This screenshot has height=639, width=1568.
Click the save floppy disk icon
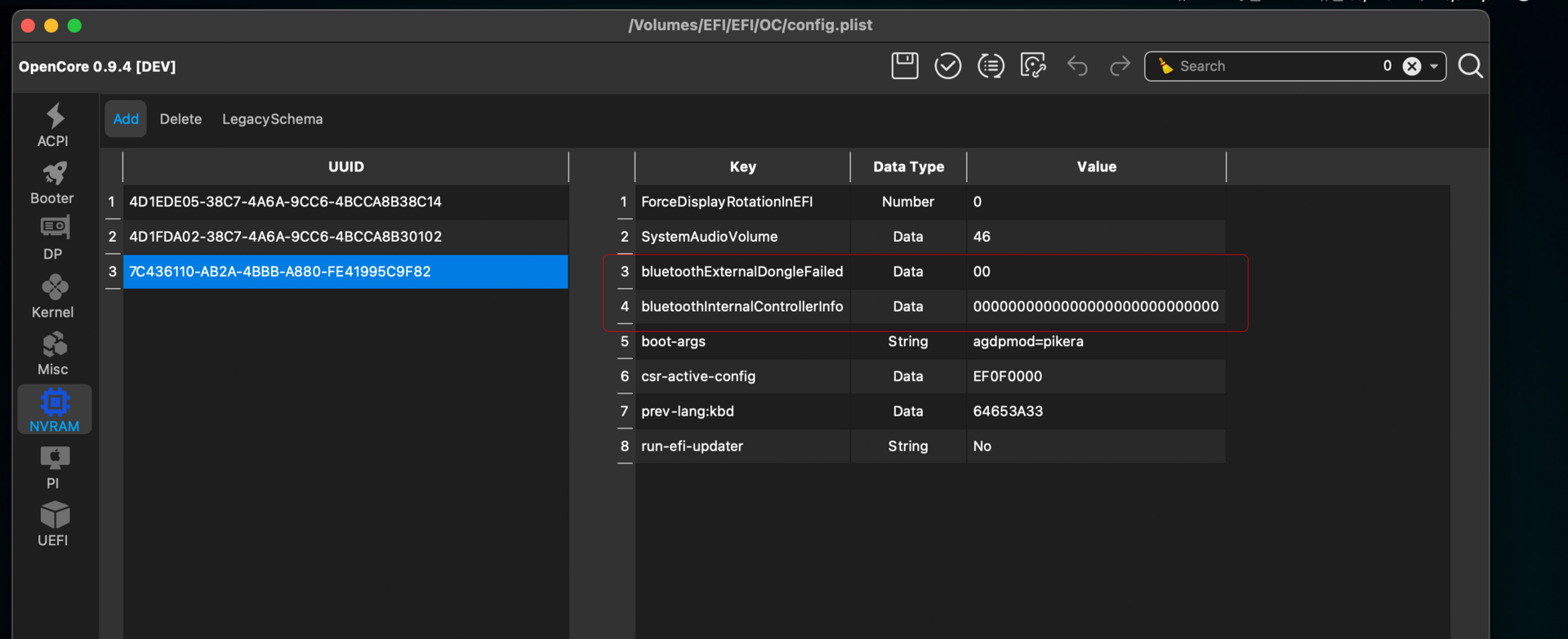(904, 66)
